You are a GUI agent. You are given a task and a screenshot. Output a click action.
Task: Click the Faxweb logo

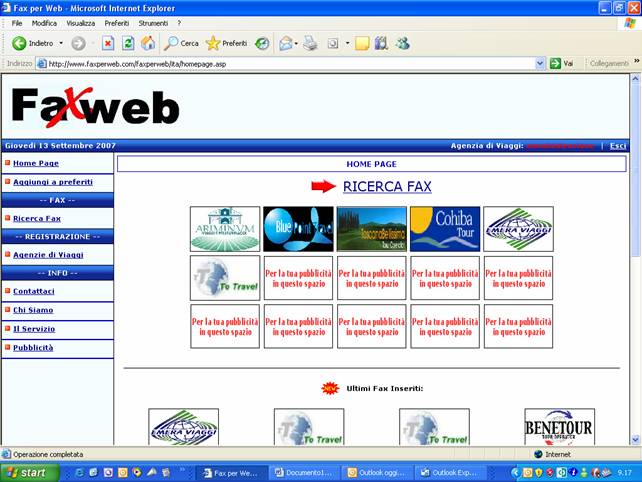[x=95, y=107]
